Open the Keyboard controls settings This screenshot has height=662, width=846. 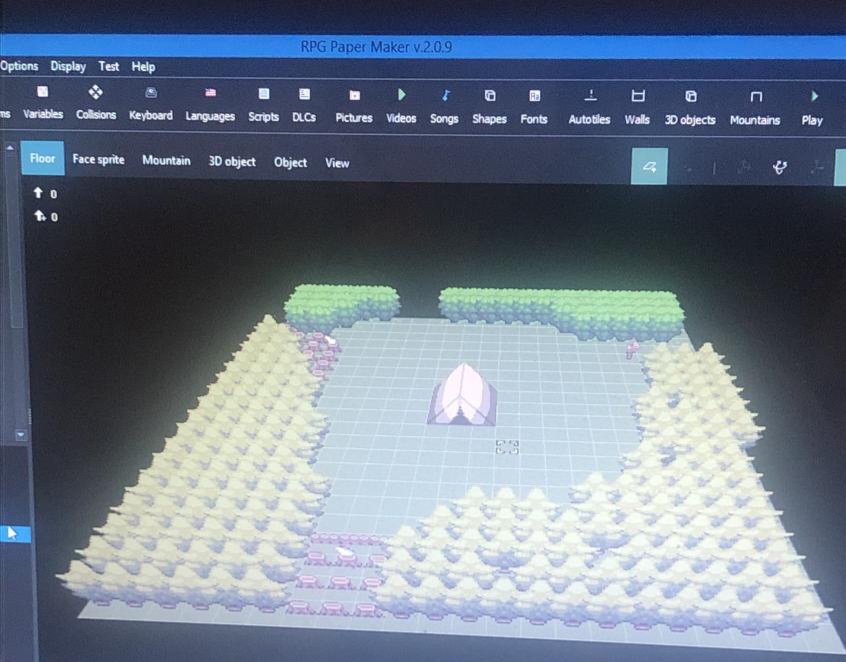pos(151,104)
